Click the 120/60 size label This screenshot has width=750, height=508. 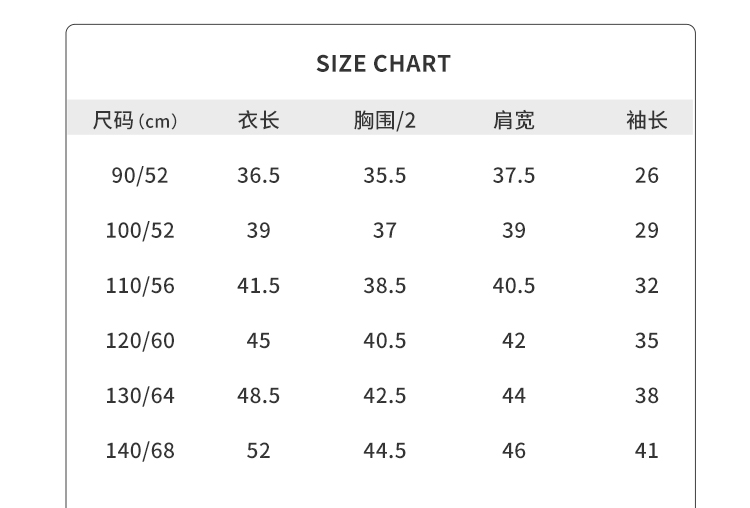coord(140,341)
